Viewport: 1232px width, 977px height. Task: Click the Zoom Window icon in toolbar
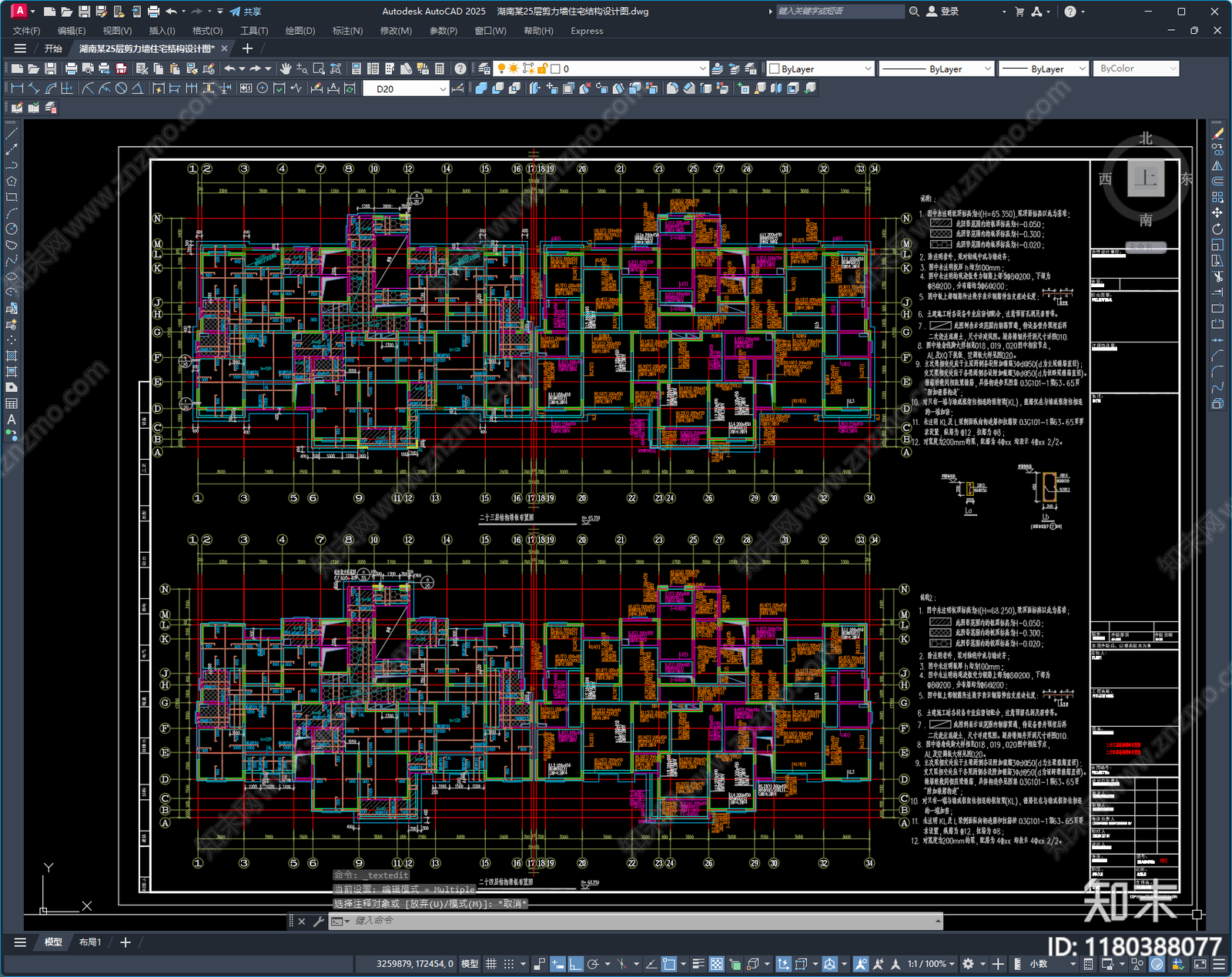(x=319, y=69)
